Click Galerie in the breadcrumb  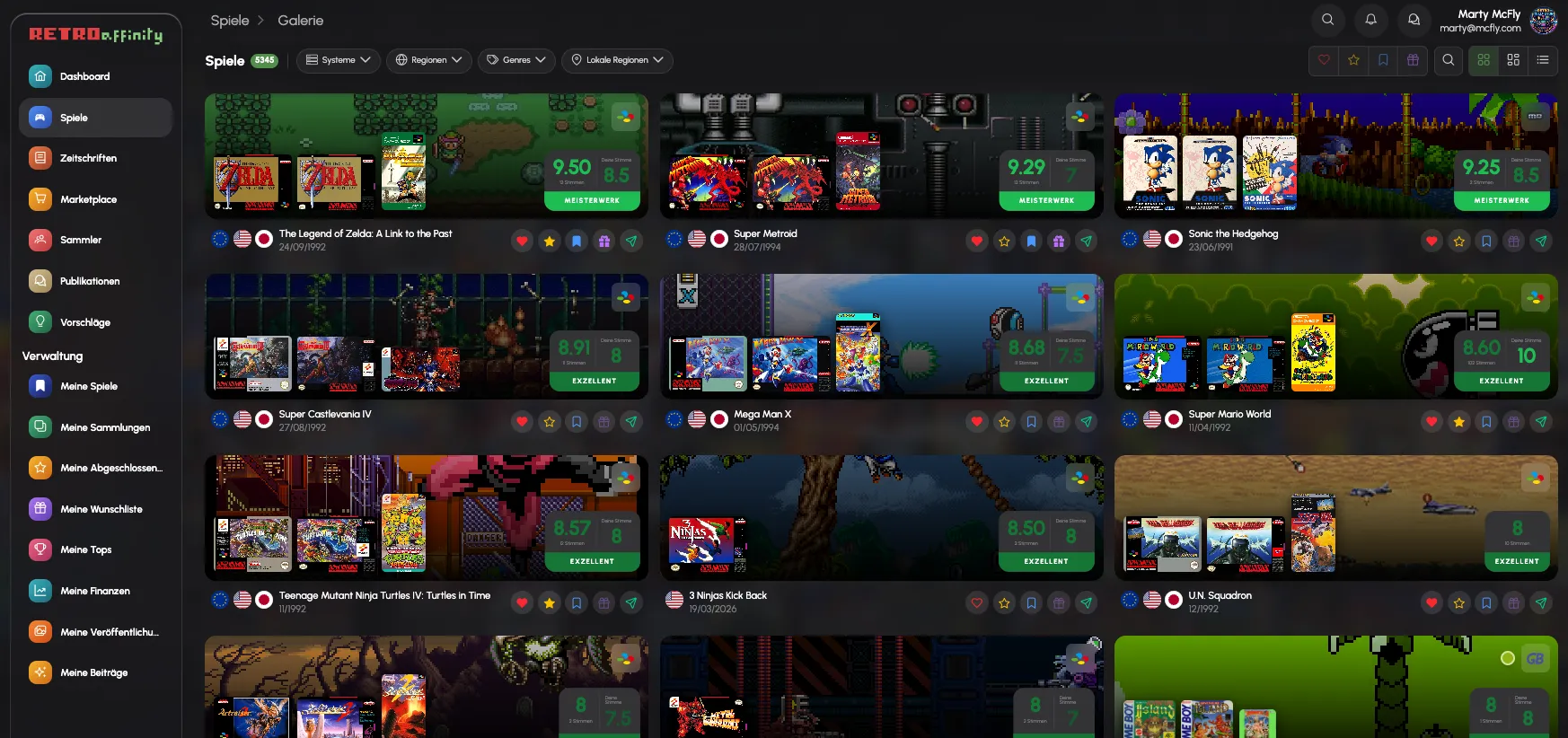(x=301, y=20)
